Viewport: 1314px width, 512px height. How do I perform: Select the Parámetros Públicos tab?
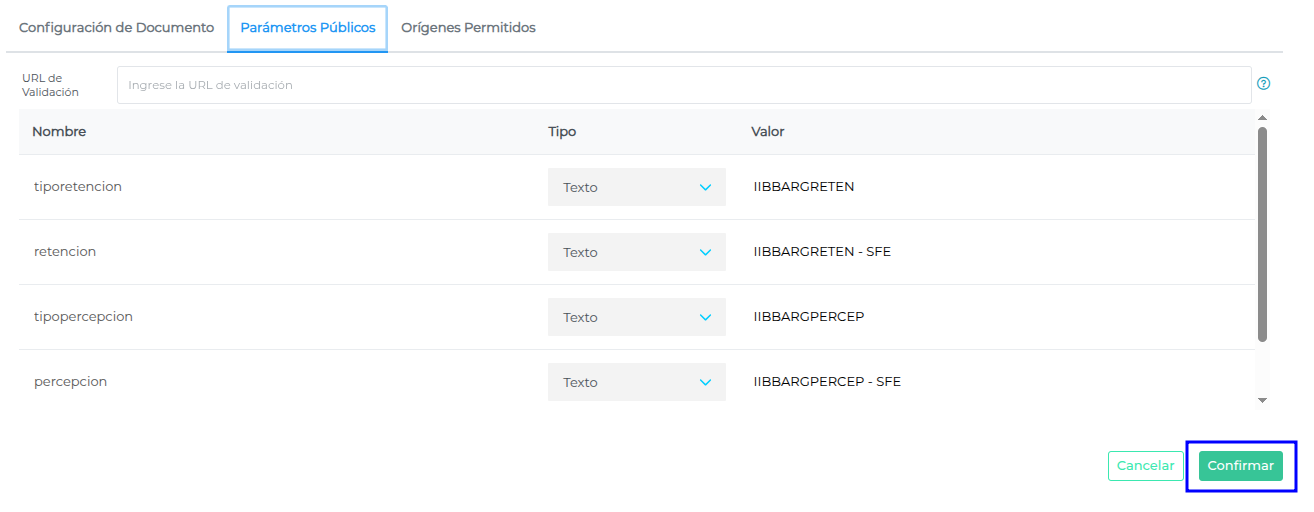[x=308, y=28]
